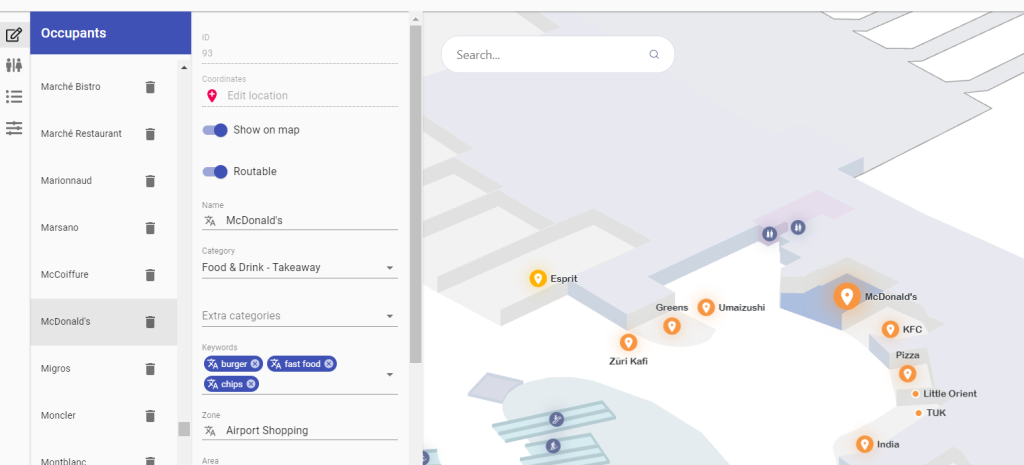Viewport: 1024px width, 465px height.
Task: Toggle the Routable switch
Action: point(215,172)
